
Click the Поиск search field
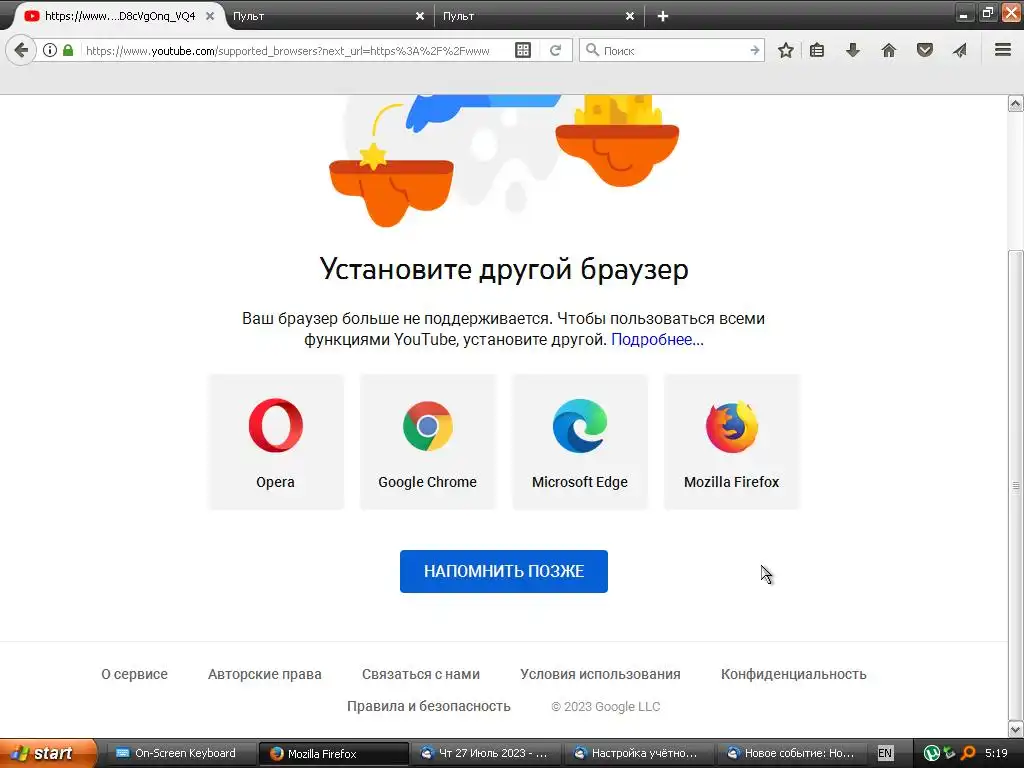click(x=673, y=50)
